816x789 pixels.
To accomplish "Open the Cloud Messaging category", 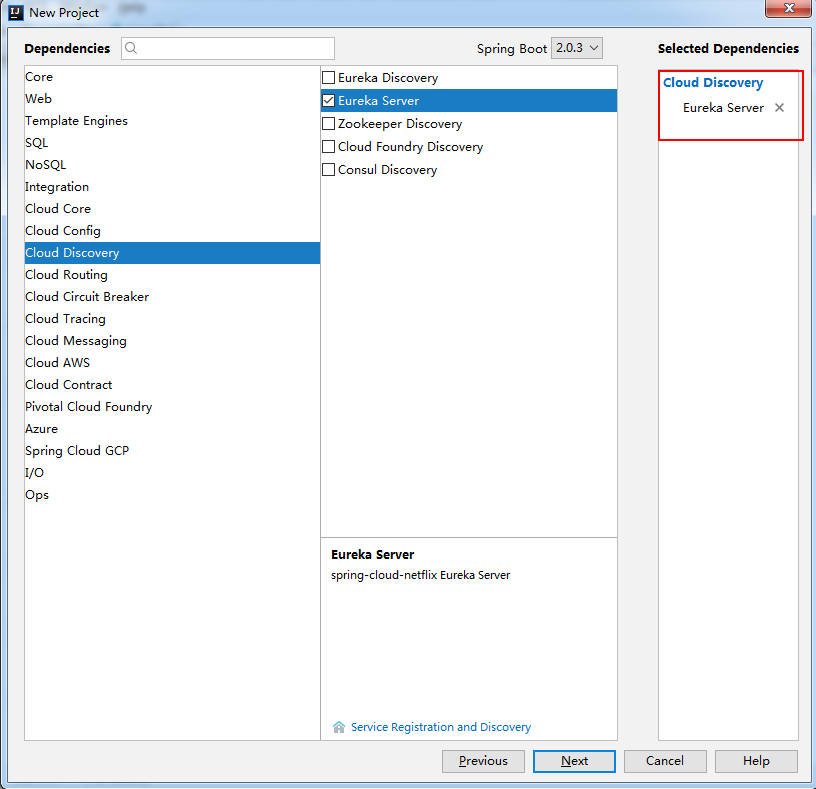I will (x=172, y=341).
